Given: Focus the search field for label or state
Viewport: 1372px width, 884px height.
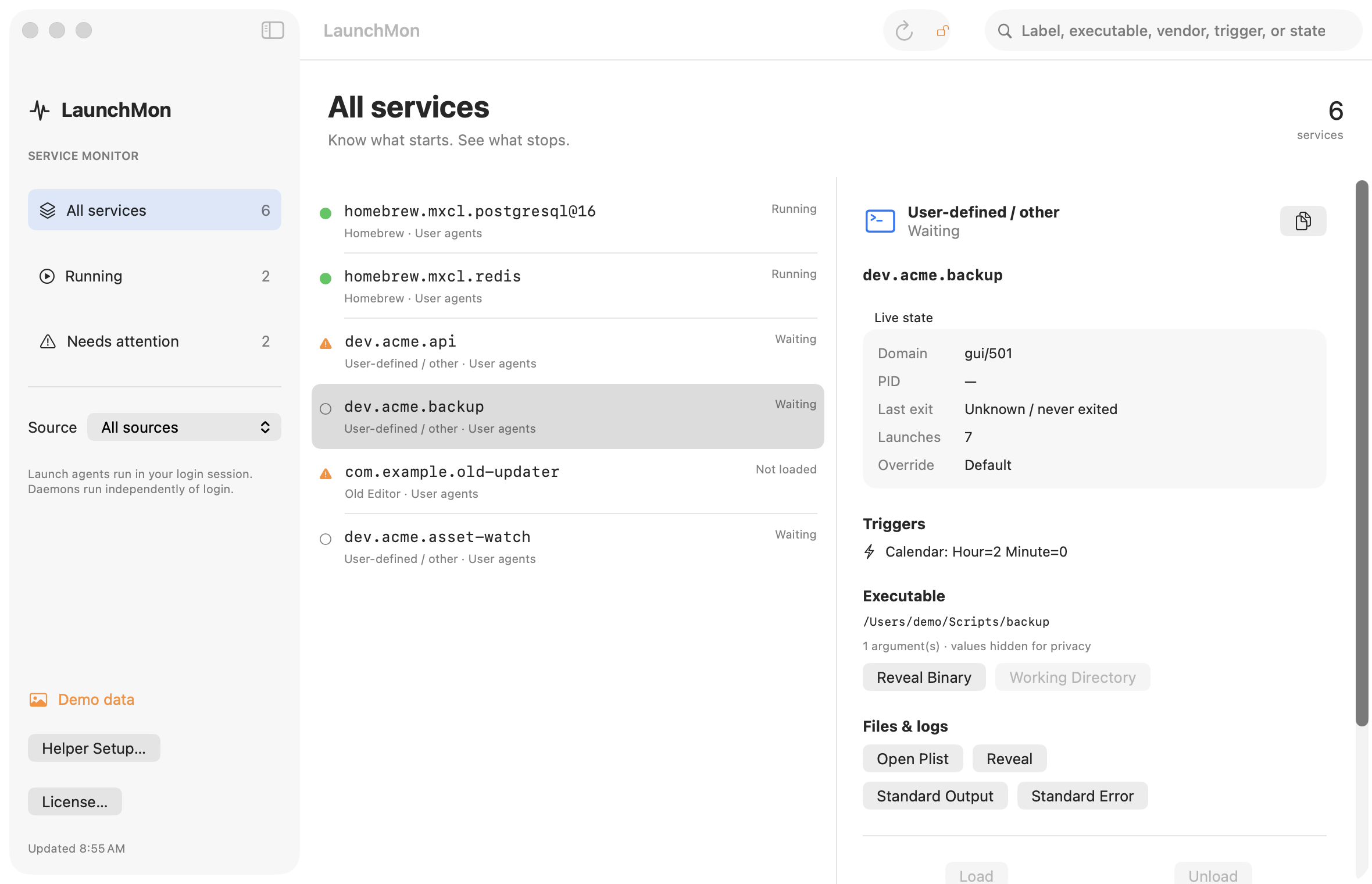Looking at the screenshot, I should [x=1173, y=31].
